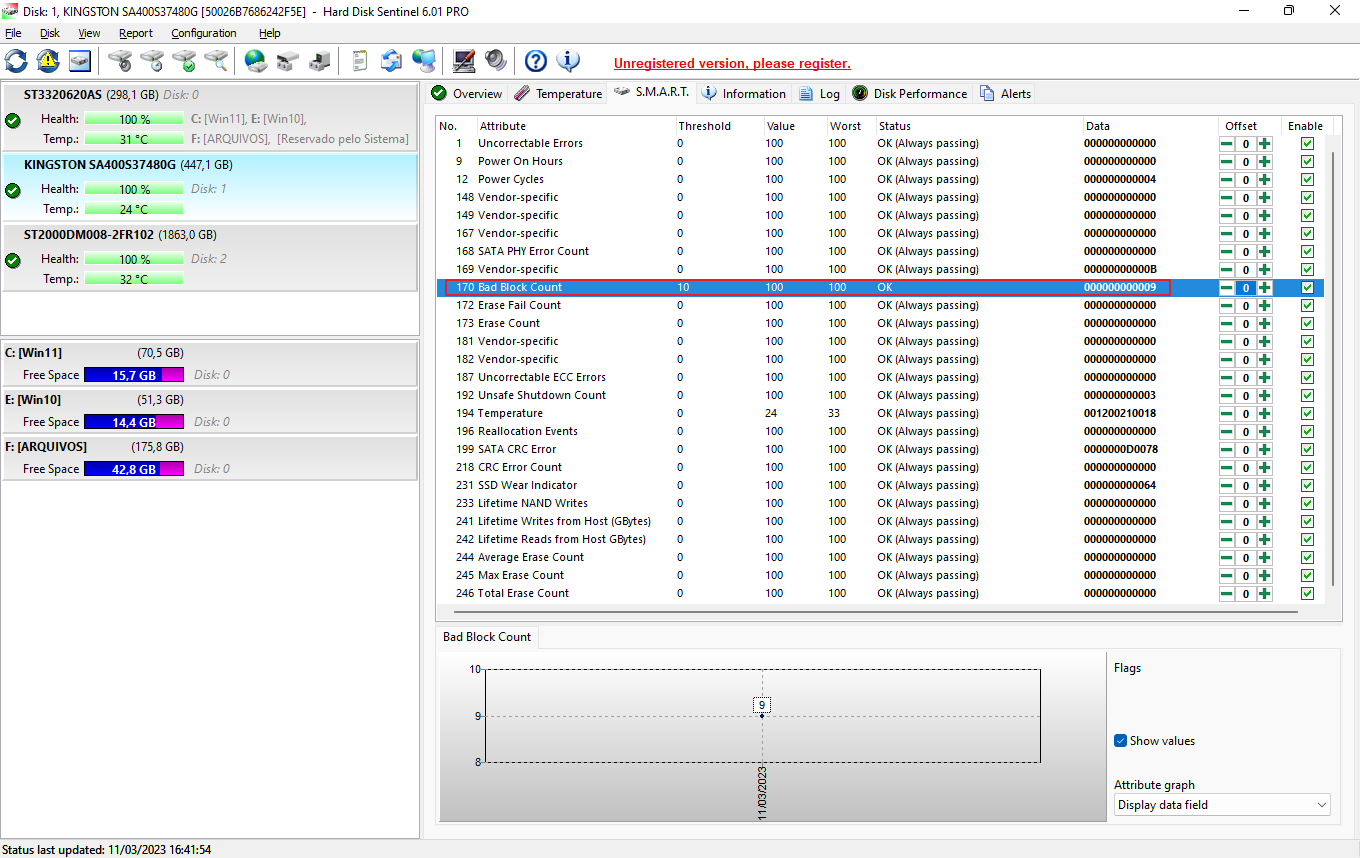
Task: Click the loudspeaker toolbar icon
Action: pos(496,61)
